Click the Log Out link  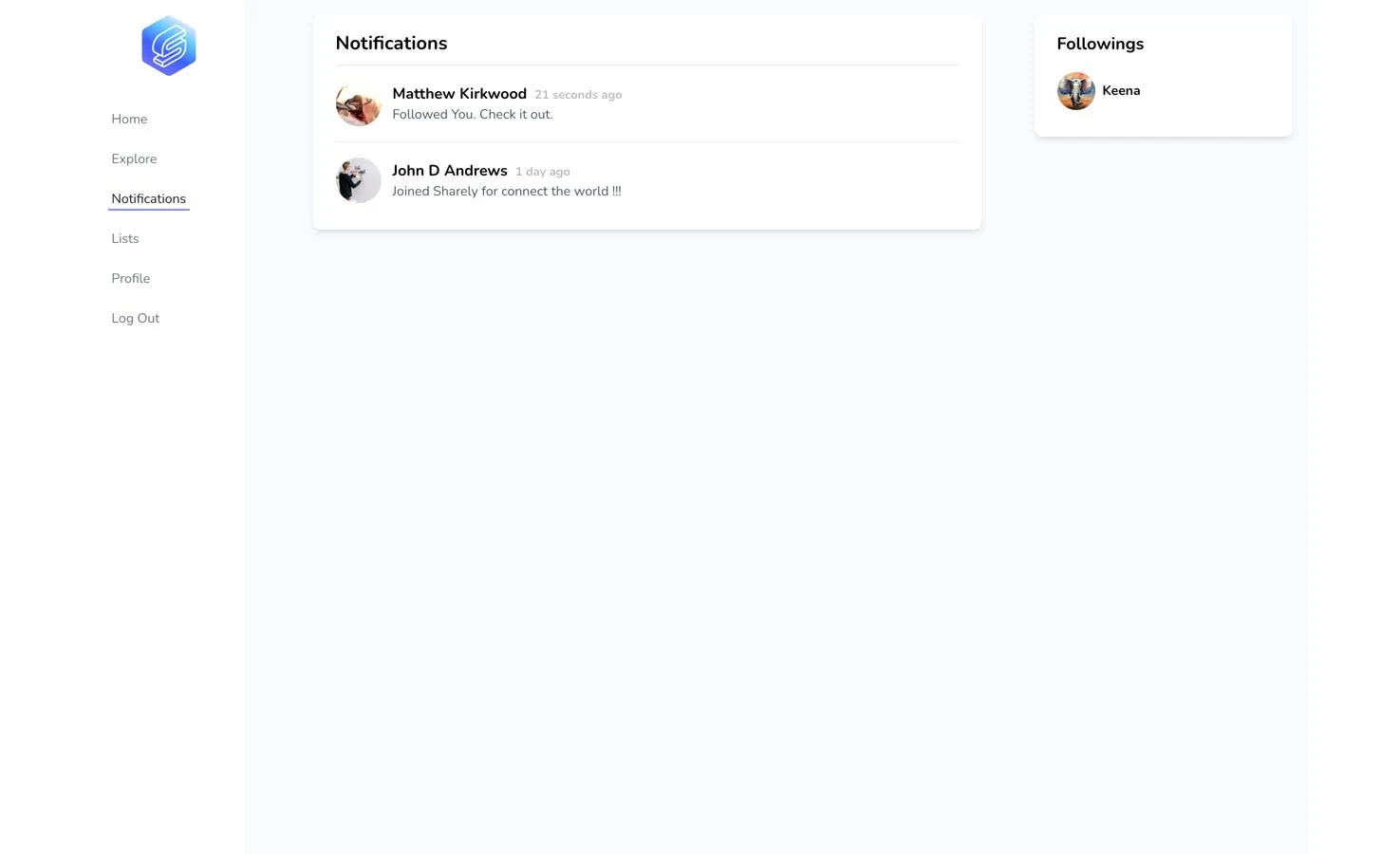[136, 318]
